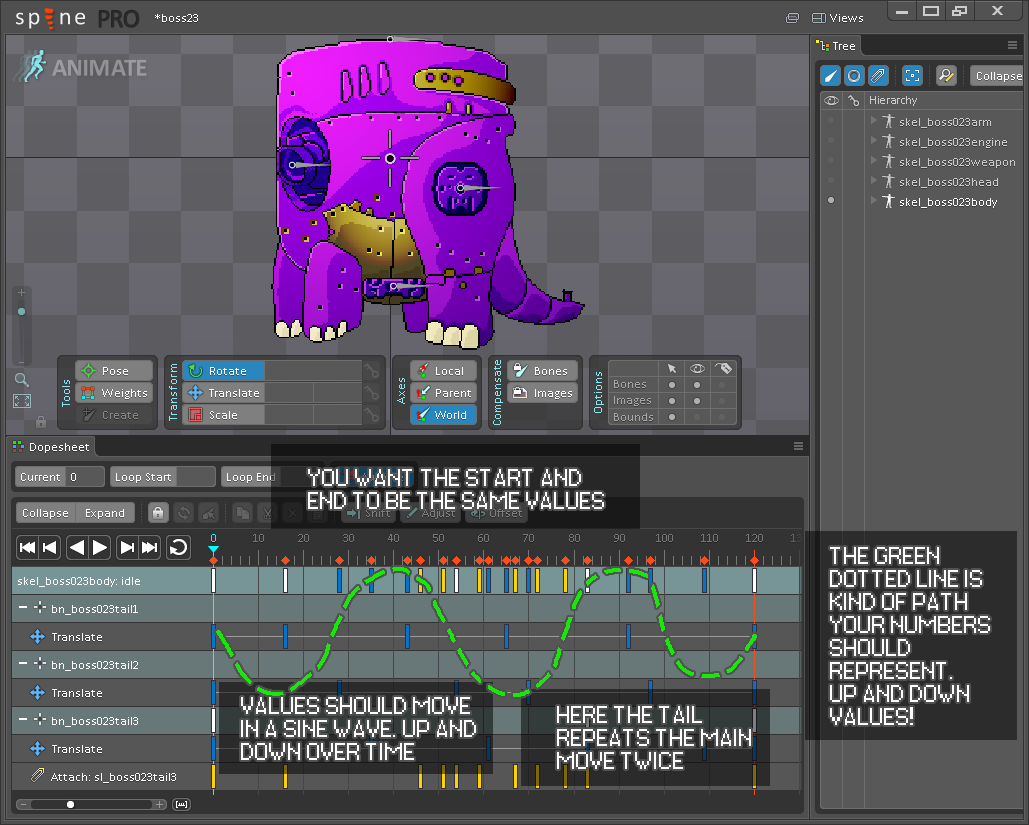Toggle Images visible dot in Options

(x=697, y=401)
